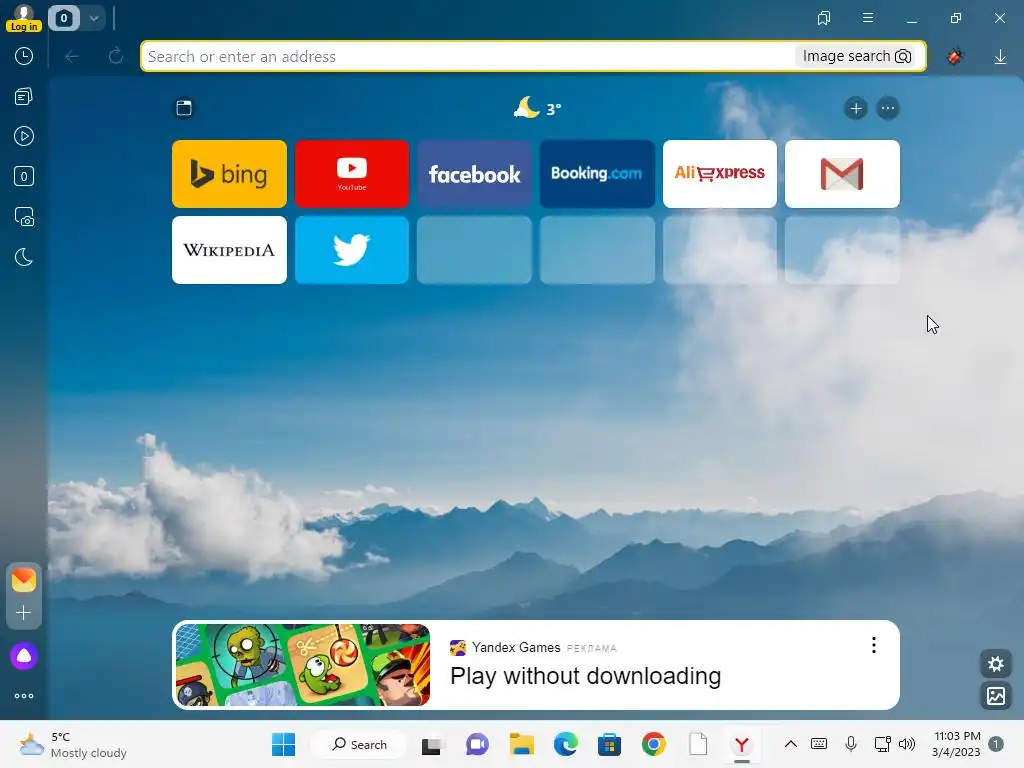
Task: Toggle dark mode moon icon in sidebar
Action: (24, 257)
